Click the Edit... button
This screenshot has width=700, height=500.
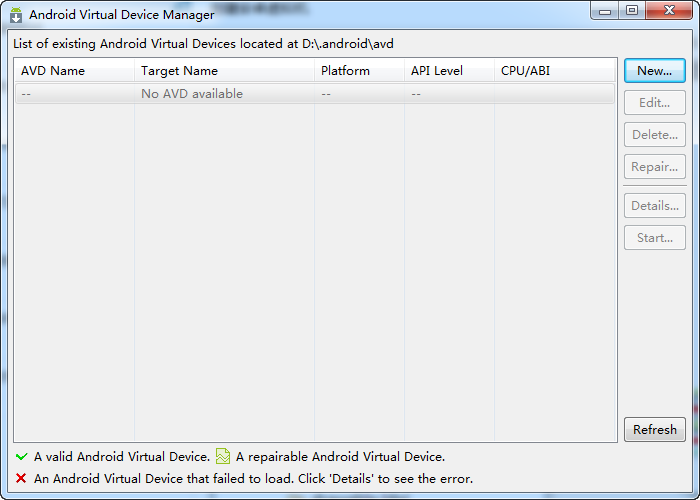coord(655,103)
